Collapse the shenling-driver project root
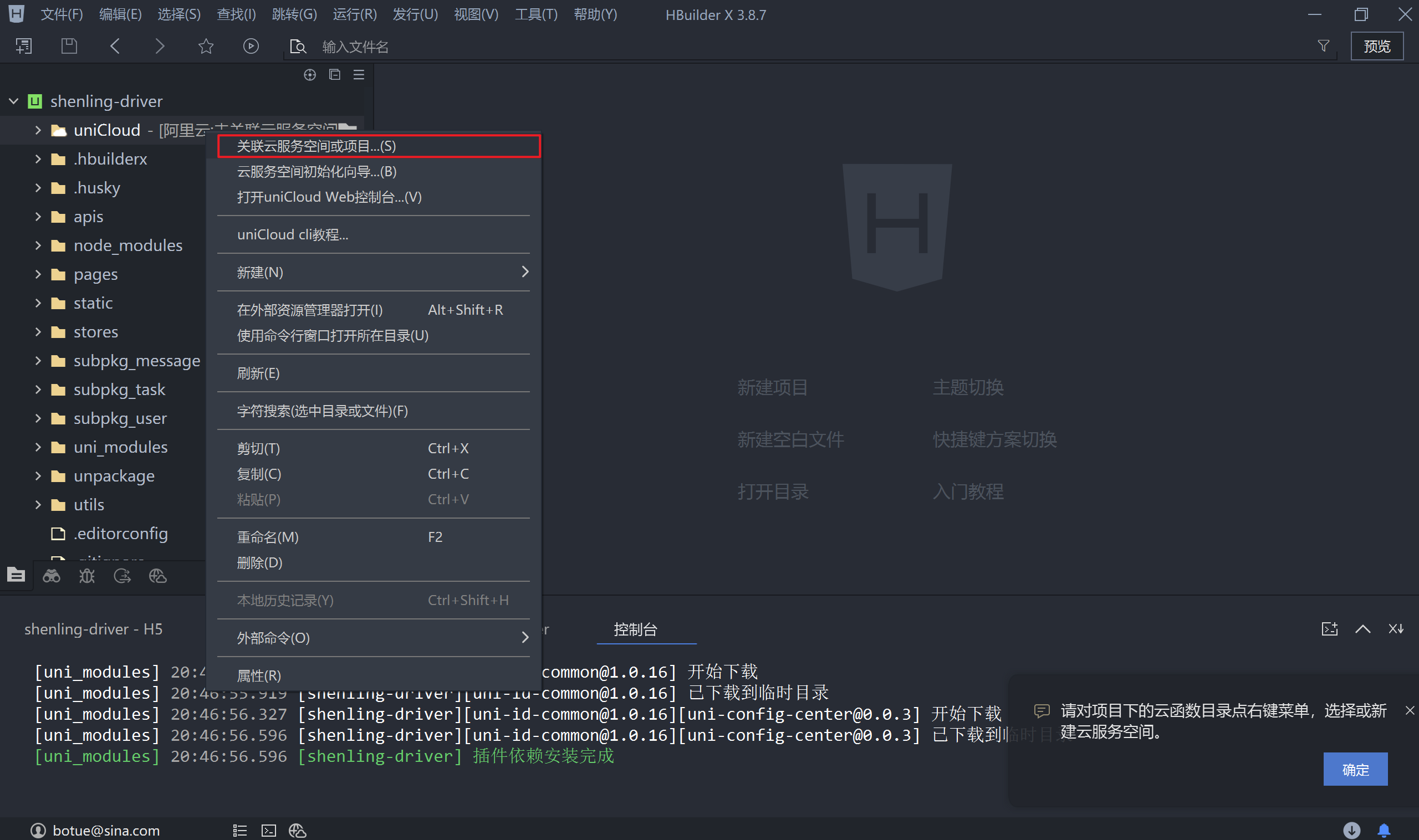1419x840 pixels. pos(14,101)
